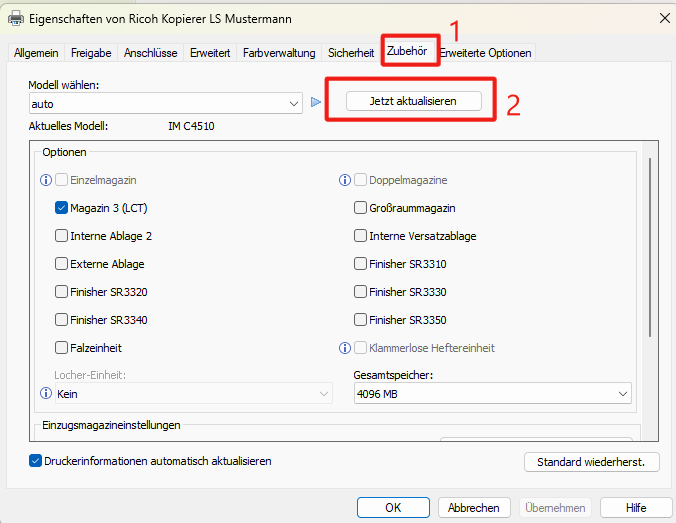Expand the Gesamtspeicher 4096 MB dropdown
This screenshot has height=523, width=676.
[492, 394]
